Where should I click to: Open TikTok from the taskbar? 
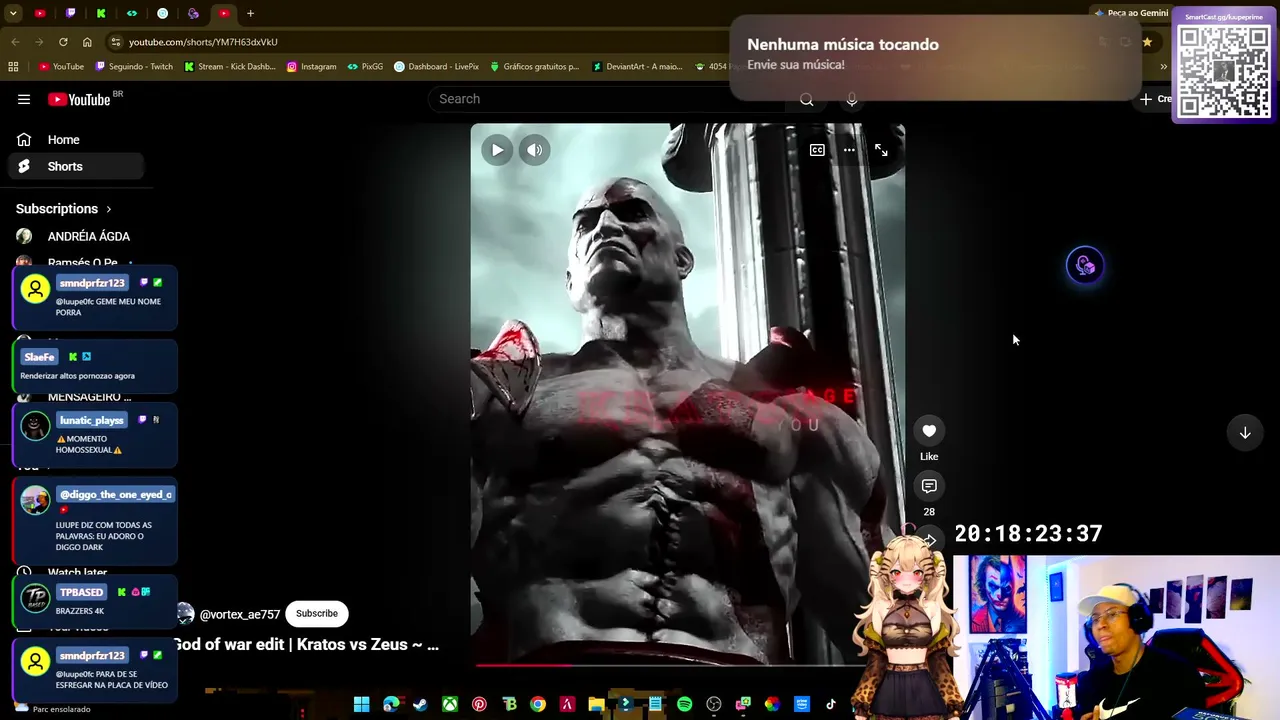click(x=831, y=705)
